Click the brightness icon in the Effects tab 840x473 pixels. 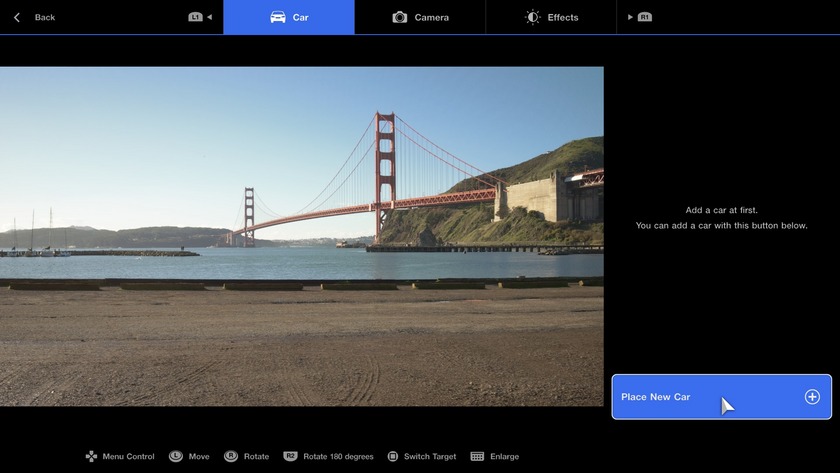(x=533, y=17)
